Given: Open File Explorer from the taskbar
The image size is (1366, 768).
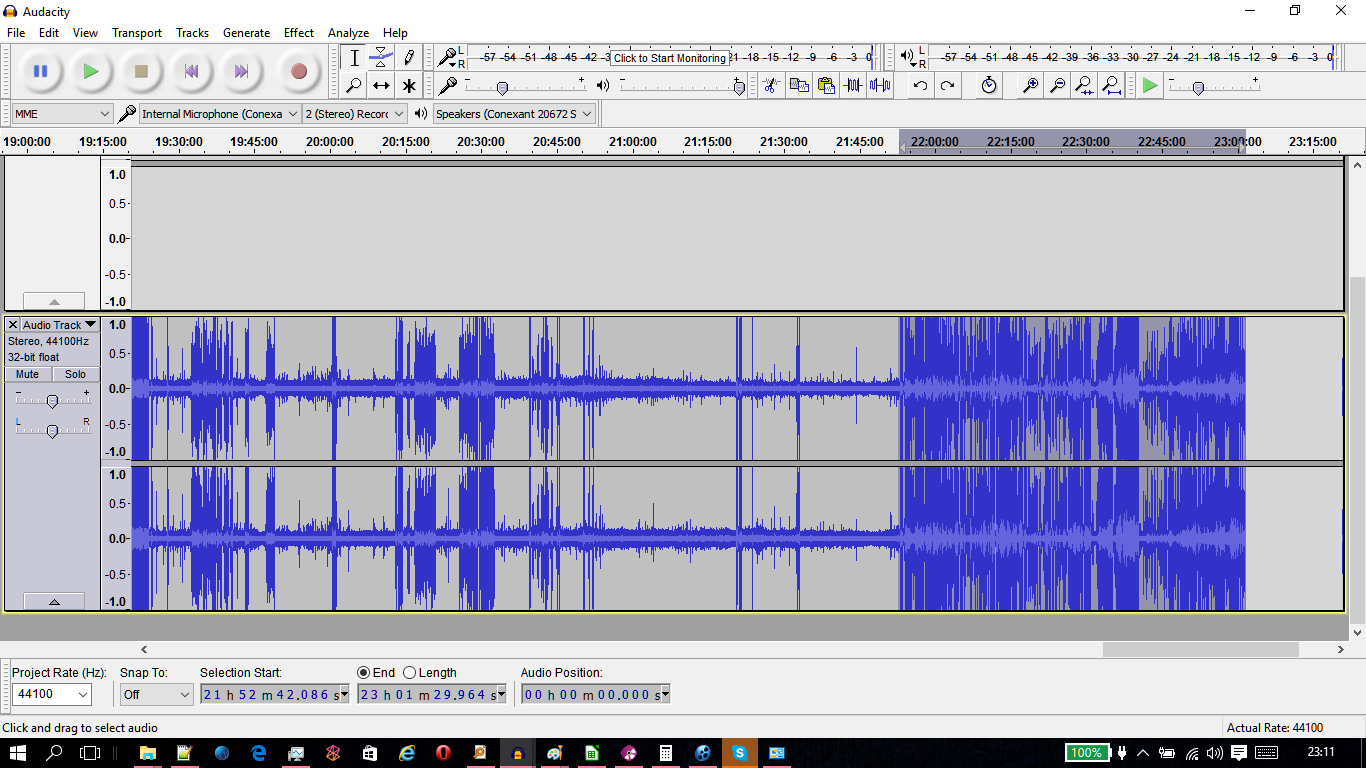Looking at the screenshot, I should (147, 753).
